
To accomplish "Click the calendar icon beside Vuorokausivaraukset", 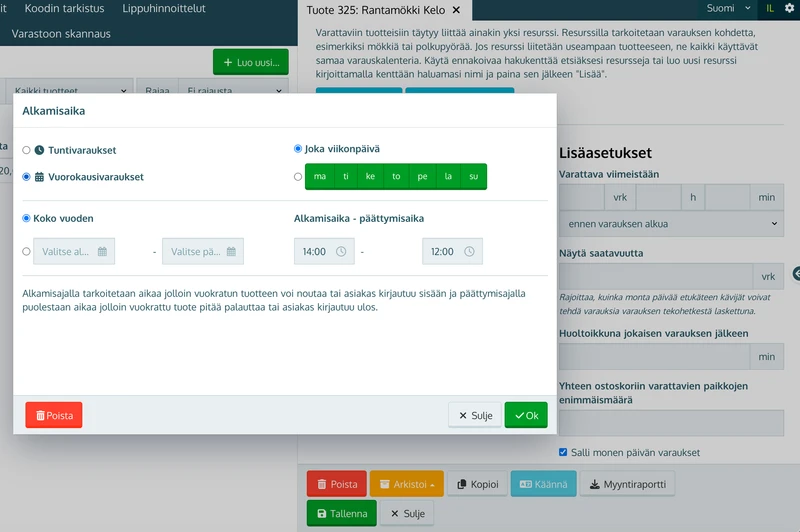I will point(39,177).
